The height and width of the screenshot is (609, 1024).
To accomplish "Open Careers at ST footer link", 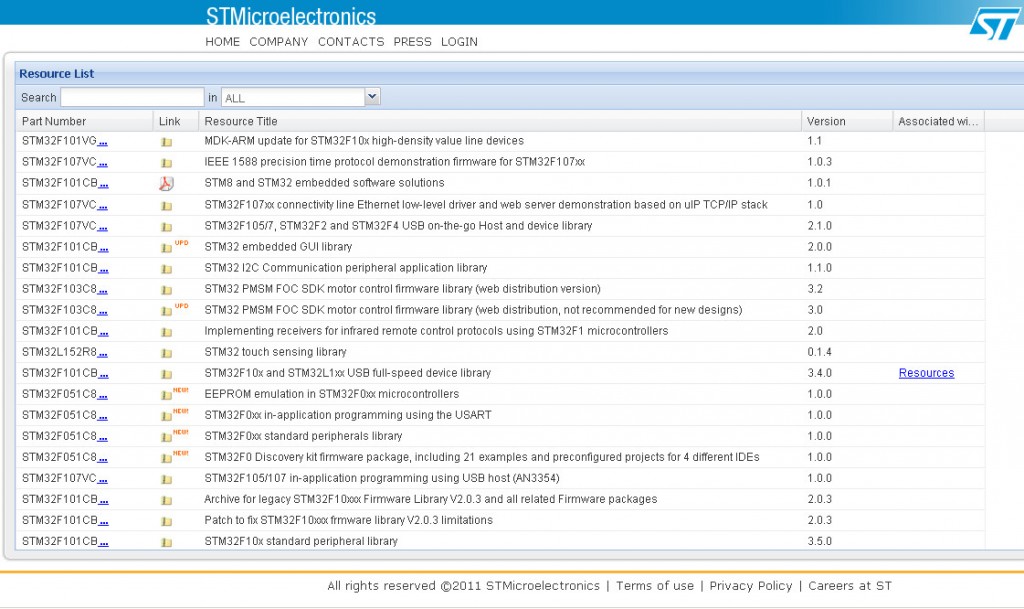I will 850,586.
